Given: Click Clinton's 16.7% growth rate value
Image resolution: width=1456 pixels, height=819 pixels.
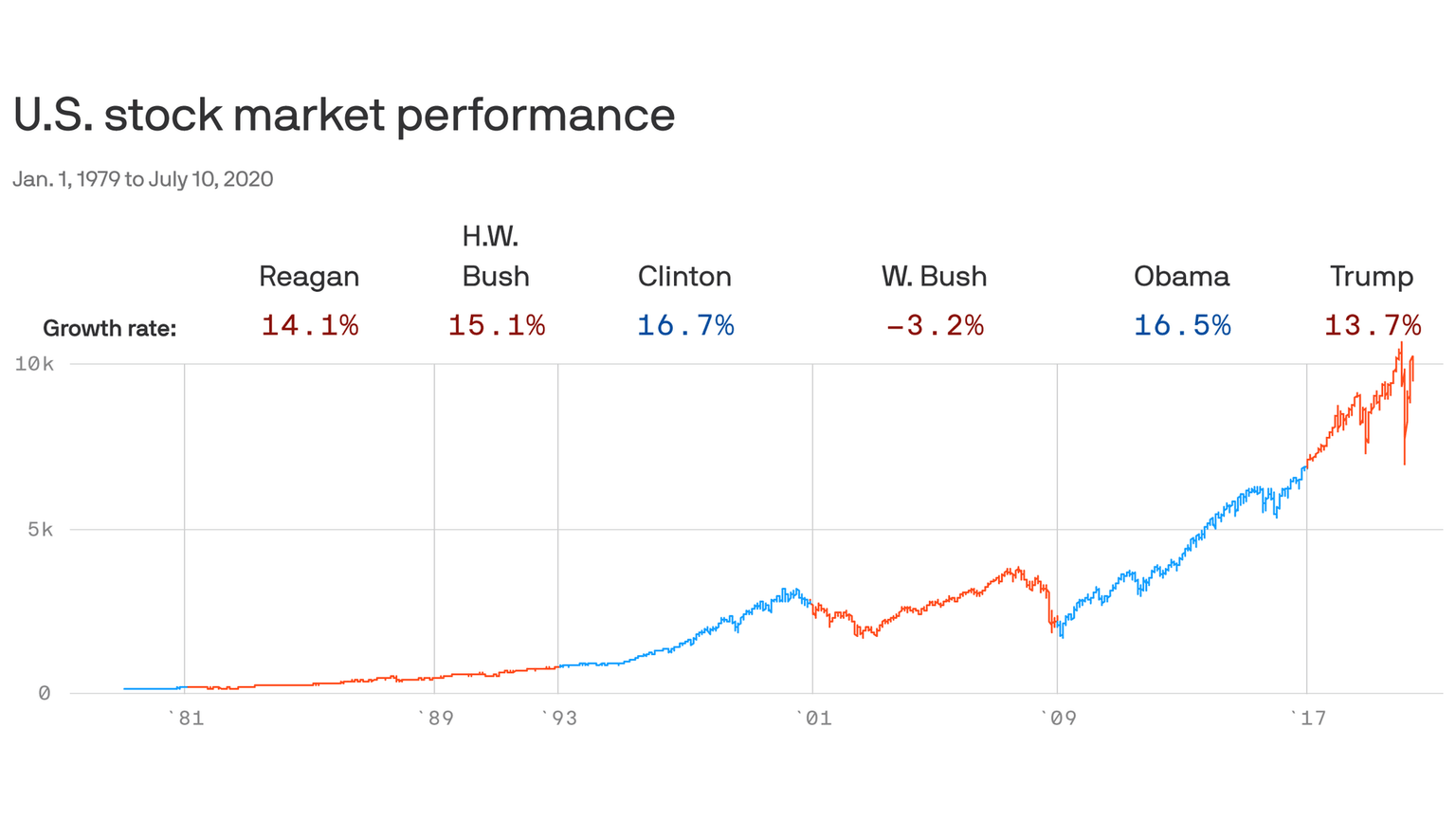Looking at the screenshot, I should 685,326.
